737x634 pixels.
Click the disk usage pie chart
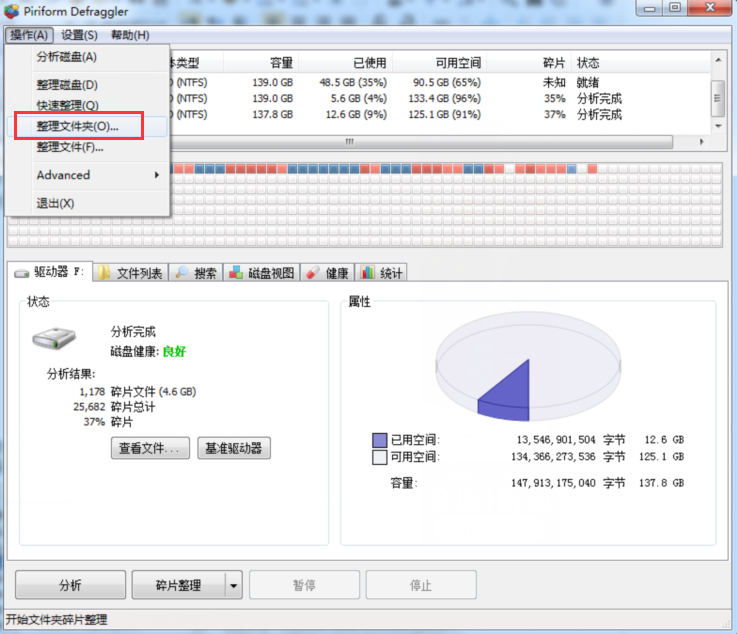(528, 367)
